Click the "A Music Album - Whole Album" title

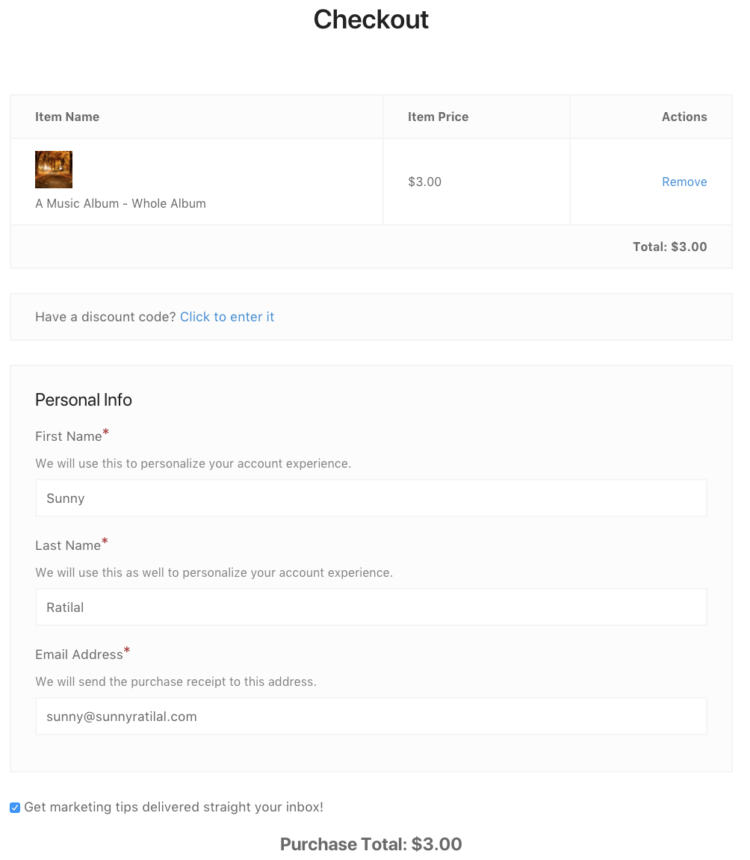click(120, 203)
